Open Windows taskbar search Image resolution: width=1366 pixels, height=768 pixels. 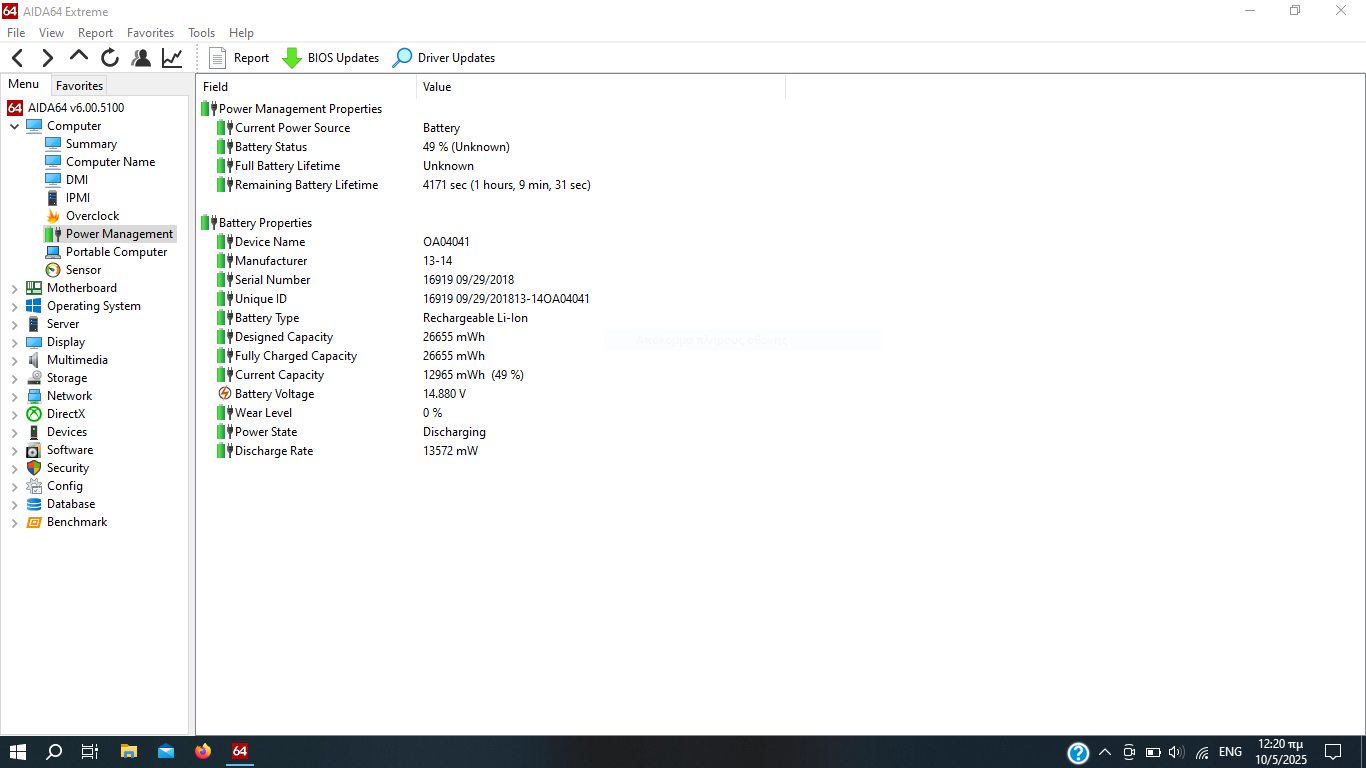(x=54, y=752)
